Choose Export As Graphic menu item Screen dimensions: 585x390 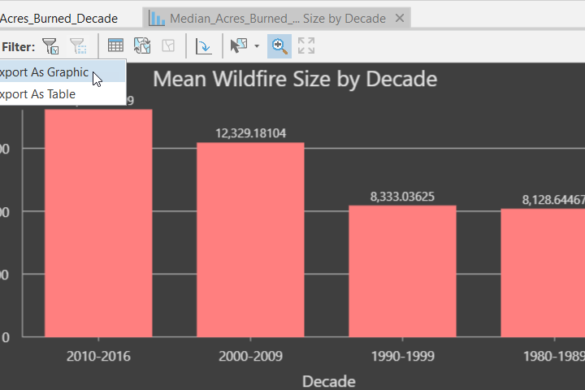click(62, 72)
